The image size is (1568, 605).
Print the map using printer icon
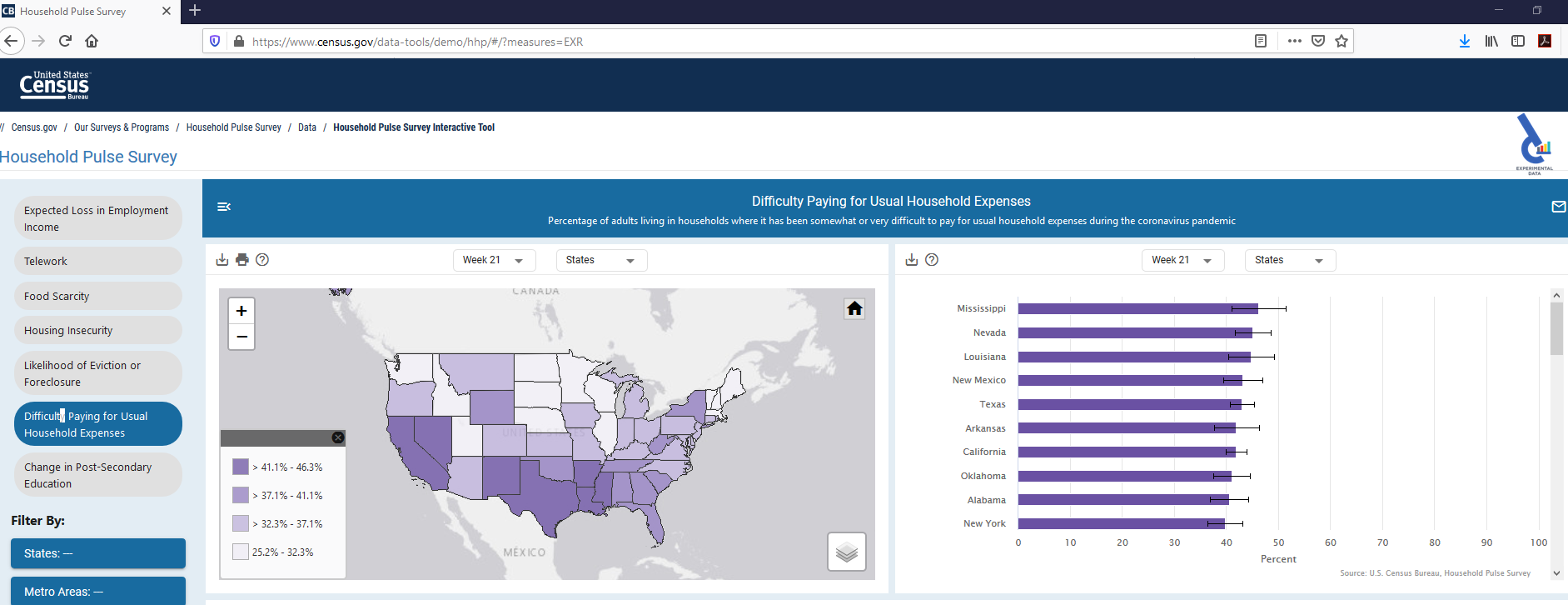pyautogui.click(x=242, y=260)
